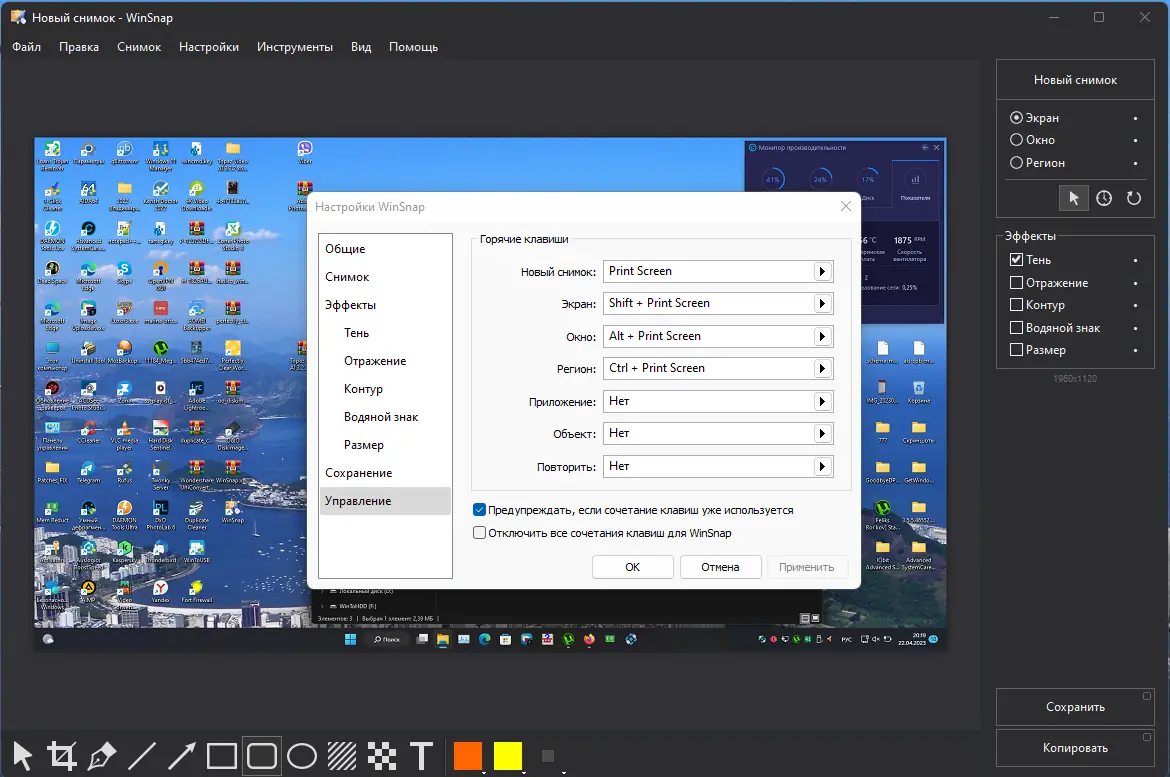This screenshot has width=1170, height=777.
Task: Enable the Отражение effect checkbox
Action: [x=1016, y=283]
